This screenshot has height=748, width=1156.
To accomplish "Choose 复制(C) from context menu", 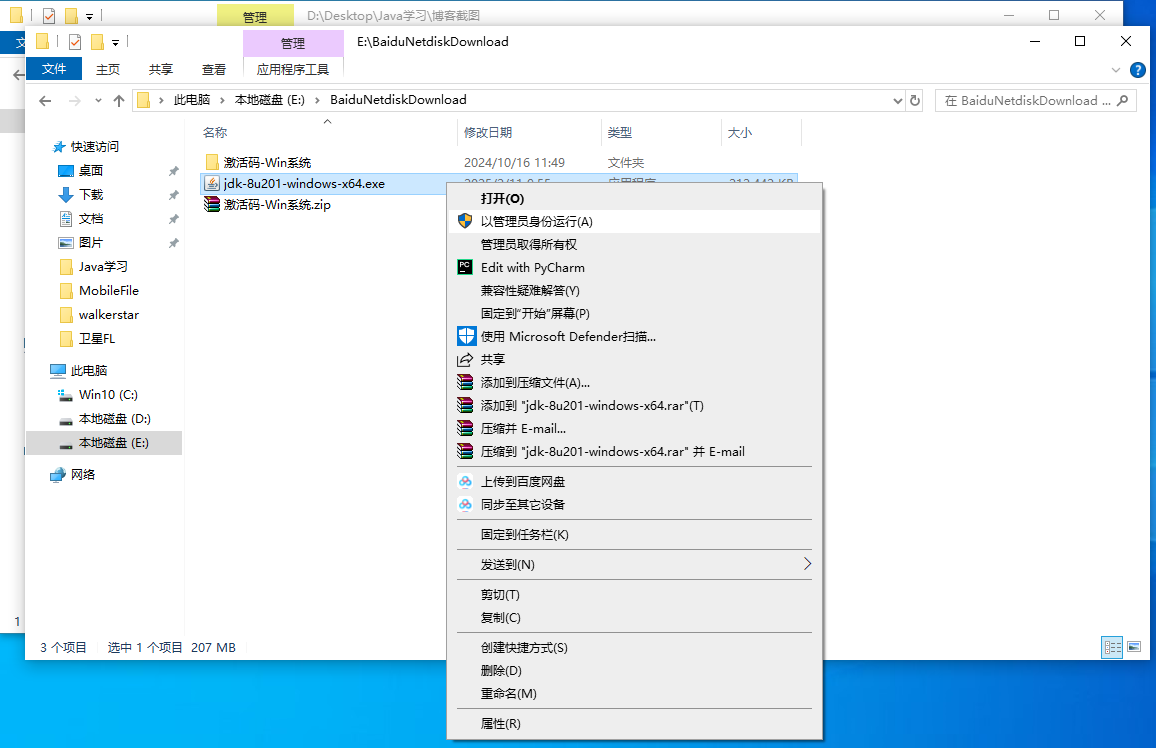I will tap(634, 617).
